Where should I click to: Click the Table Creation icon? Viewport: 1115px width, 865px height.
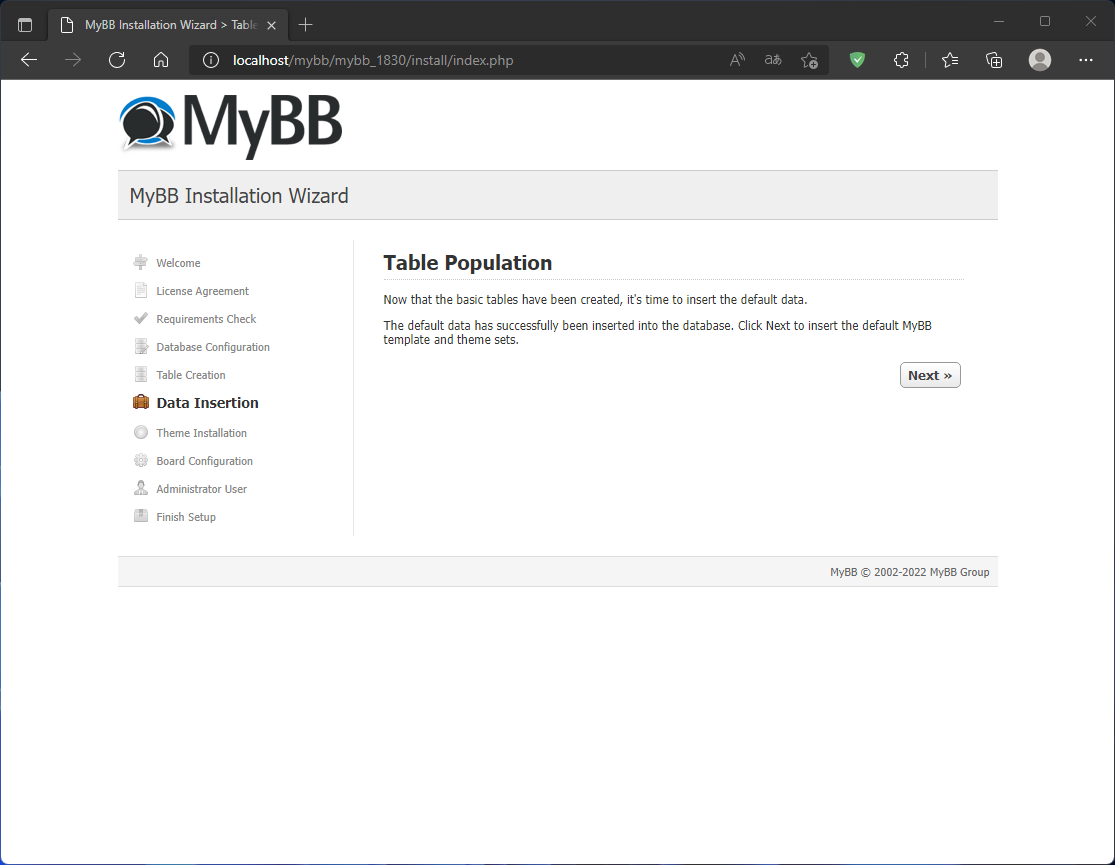(141, 374)
